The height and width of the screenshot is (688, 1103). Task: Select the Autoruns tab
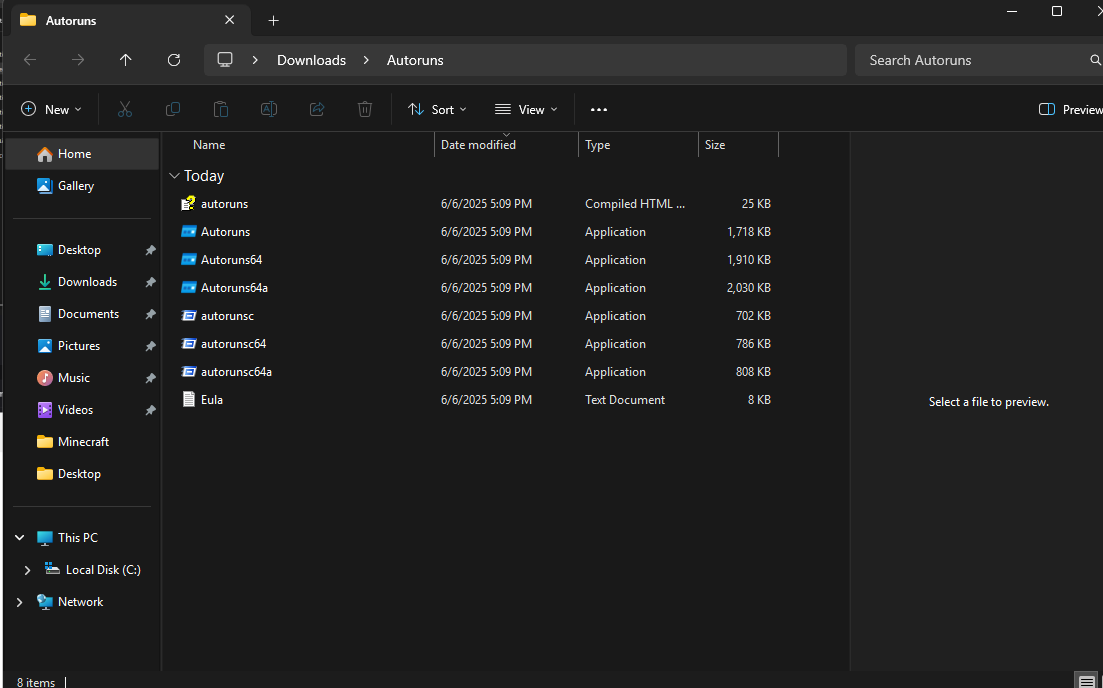[130, 20]
